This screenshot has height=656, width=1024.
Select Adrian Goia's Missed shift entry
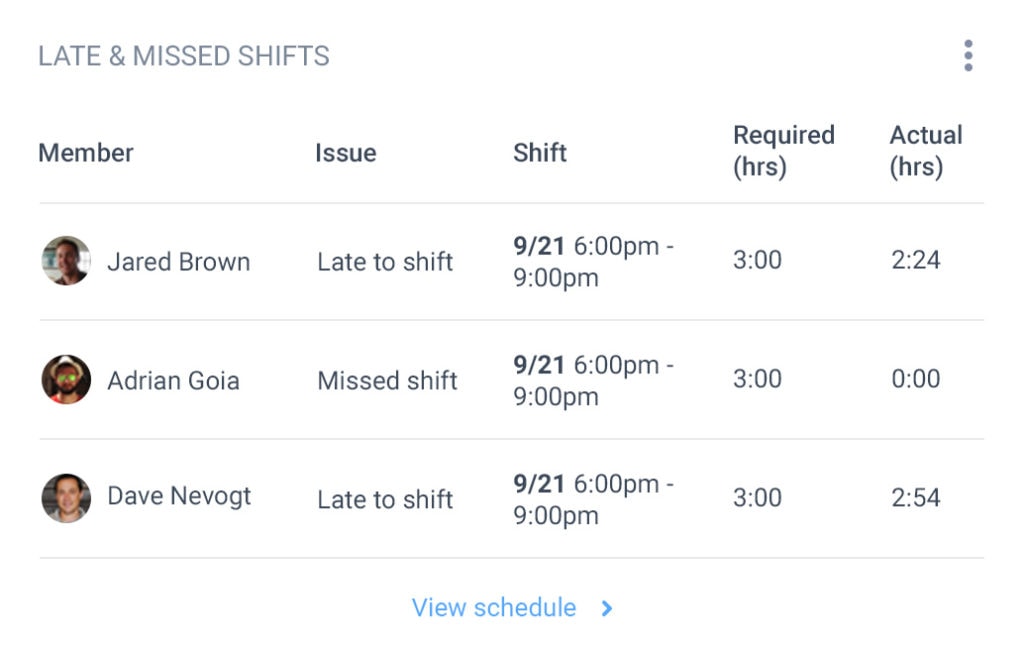coord(386,380)
